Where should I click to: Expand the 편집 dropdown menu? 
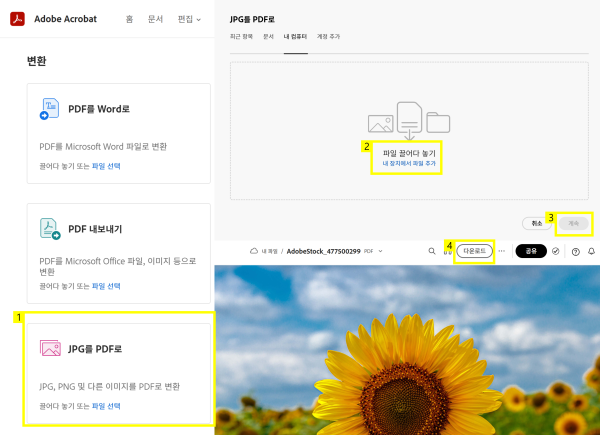(x=189, y=19)
